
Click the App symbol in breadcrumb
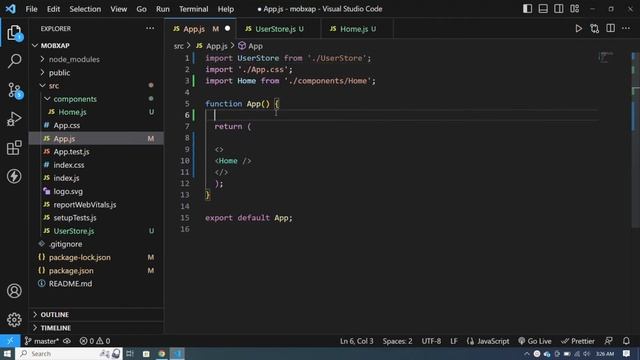(250, 46)
